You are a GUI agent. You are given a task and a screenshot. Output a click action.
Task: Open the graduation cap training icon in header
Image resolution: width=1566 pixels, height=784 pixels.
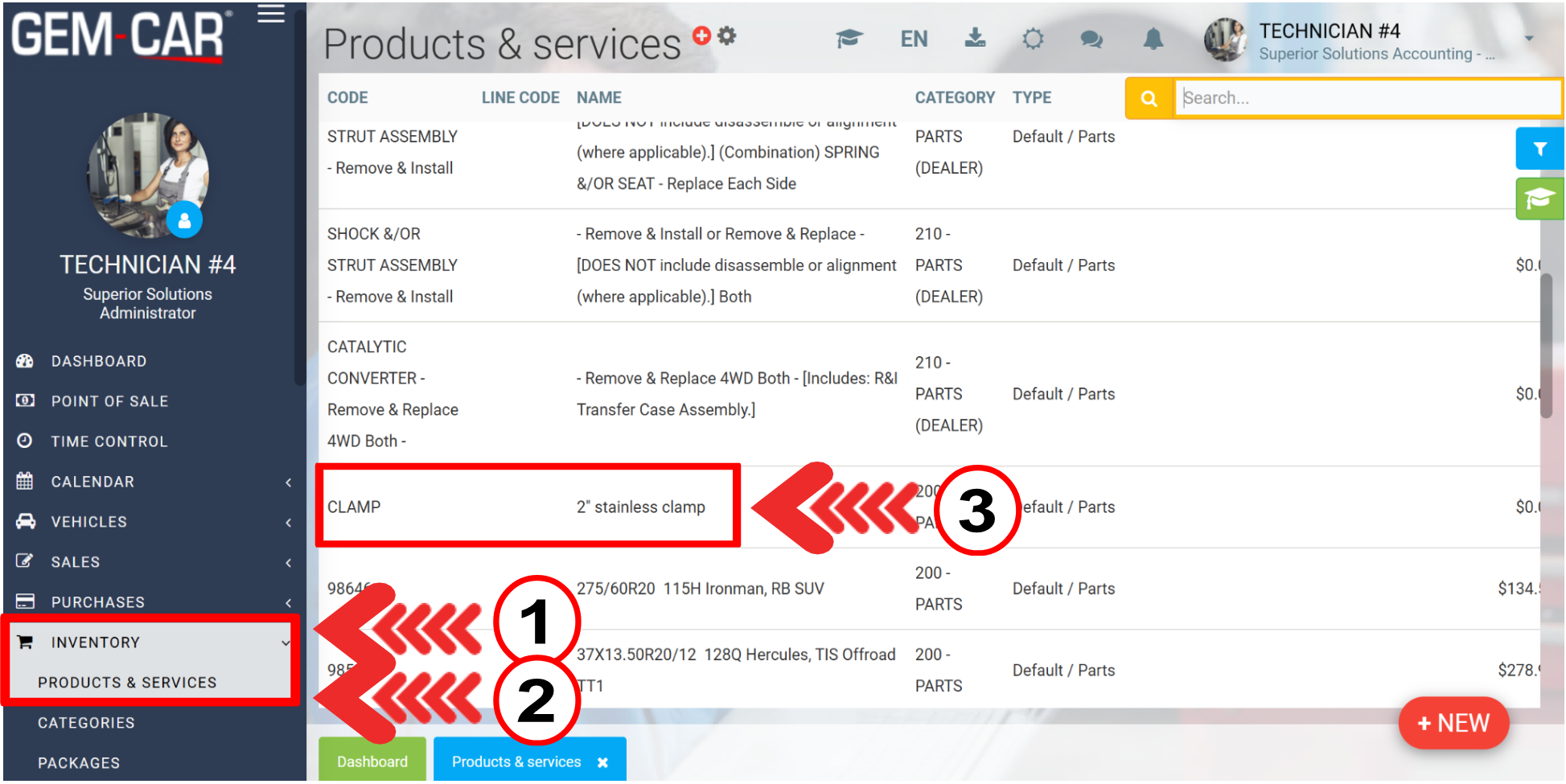click(x=849, y=39)
